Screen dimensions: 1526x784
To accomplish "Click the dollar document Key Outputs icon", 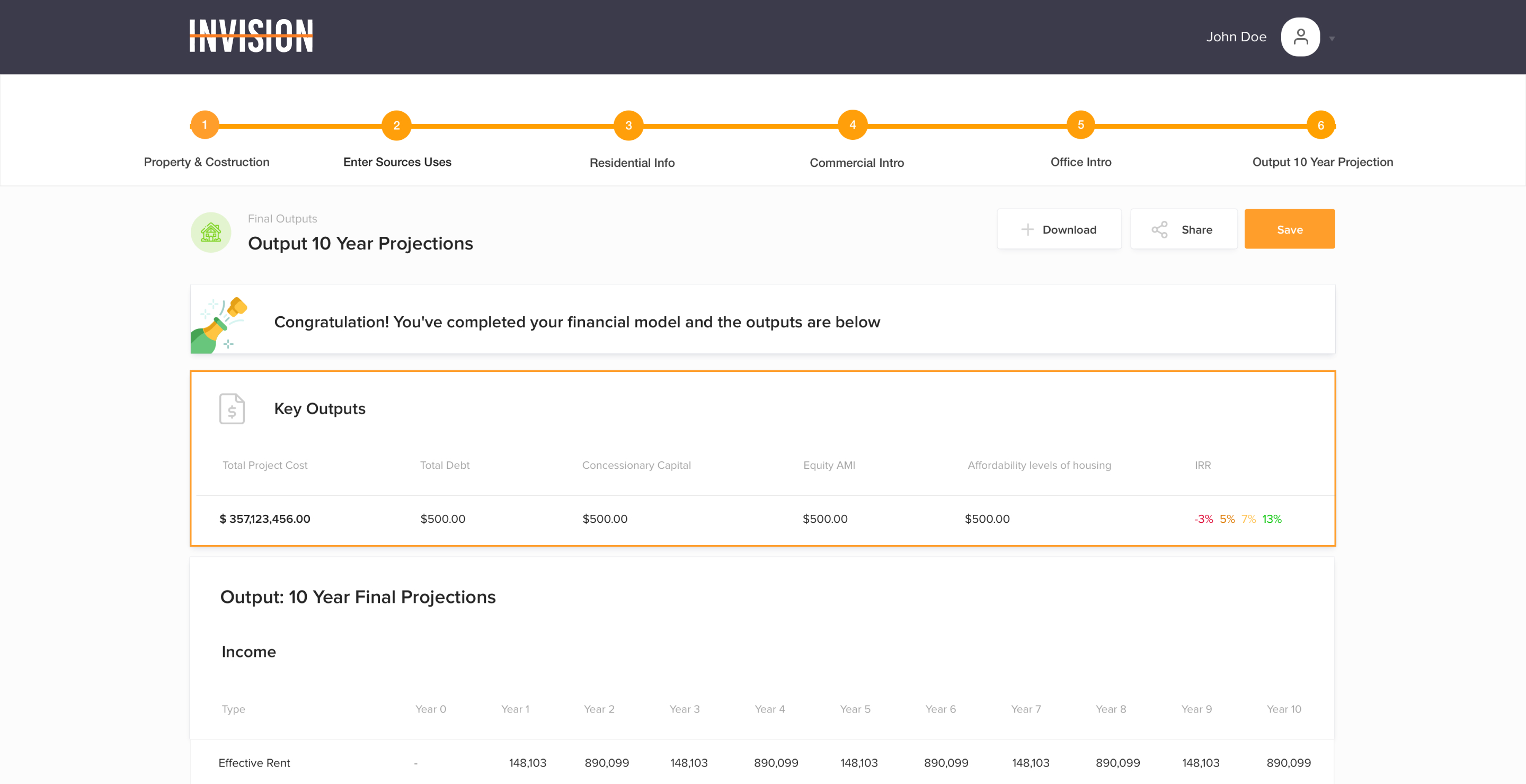I will [232, 408].
